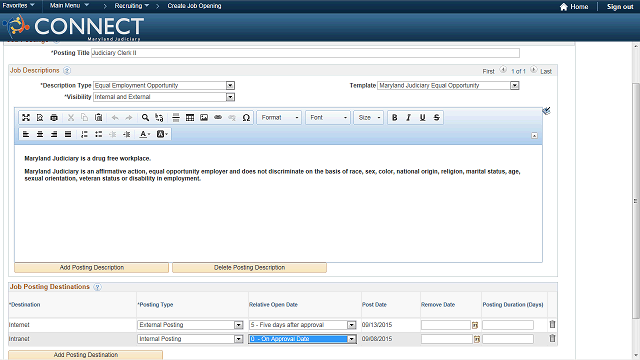Insert a numbered list

(x=84, y=134)
